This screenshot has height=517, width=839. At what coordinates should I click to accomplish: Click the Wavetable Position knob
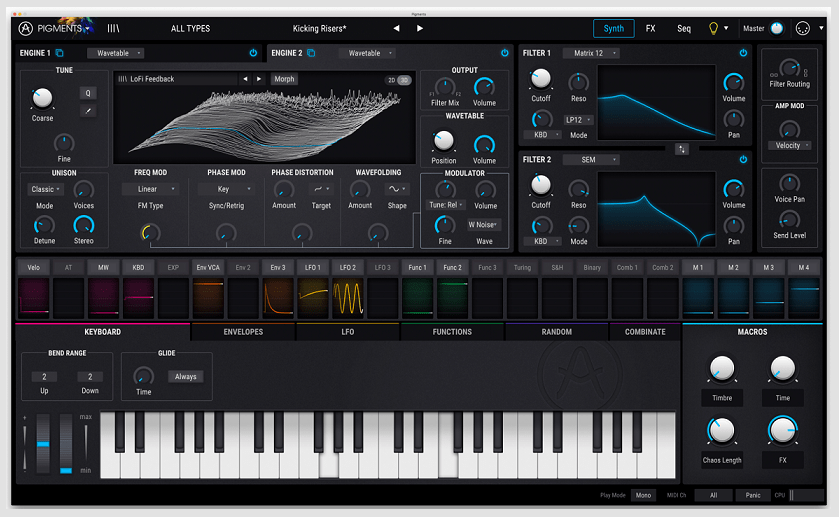click(x=444, y=141)
